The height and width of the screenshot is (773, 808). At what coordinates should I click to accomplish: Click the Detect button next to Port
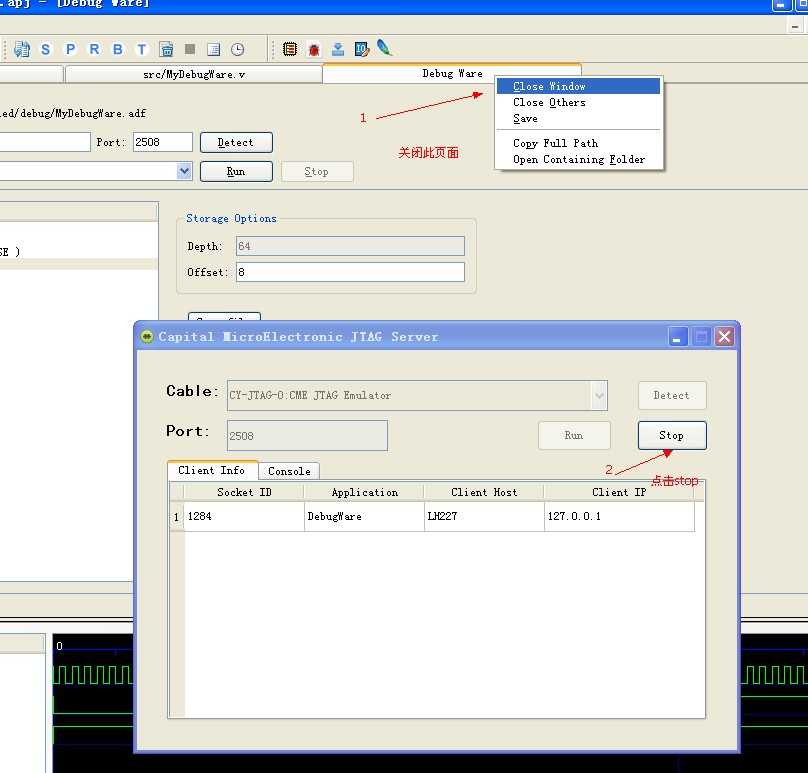(x=236, y=142)
